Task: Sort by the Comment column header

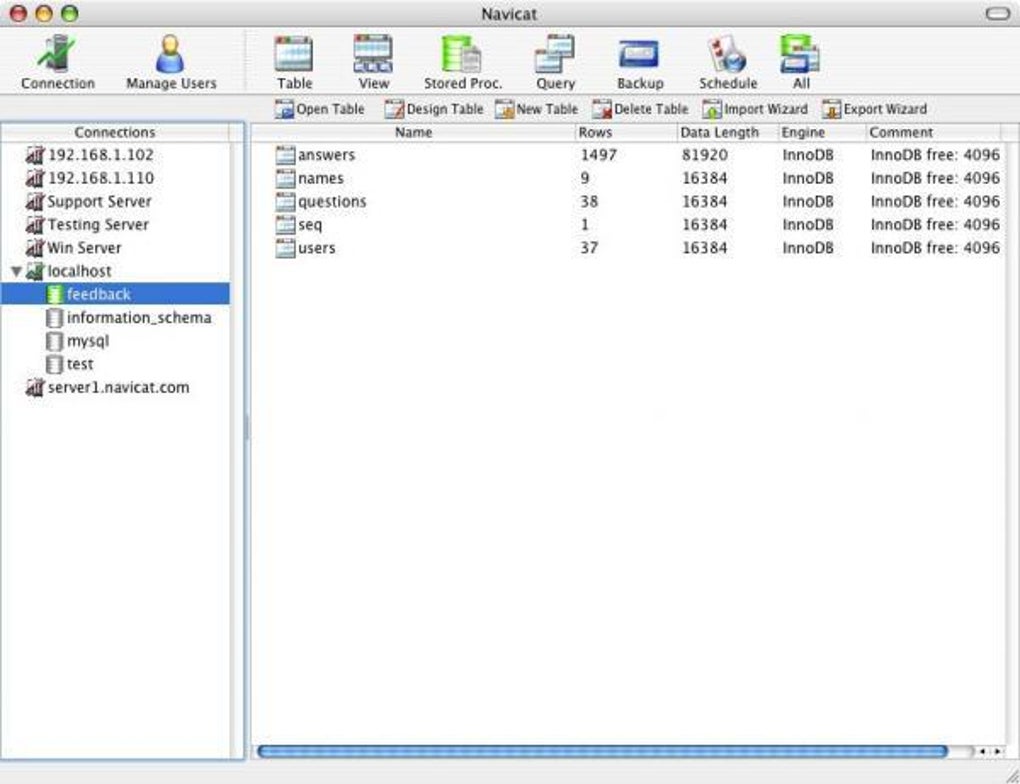Action: click(x=933, y=132)
